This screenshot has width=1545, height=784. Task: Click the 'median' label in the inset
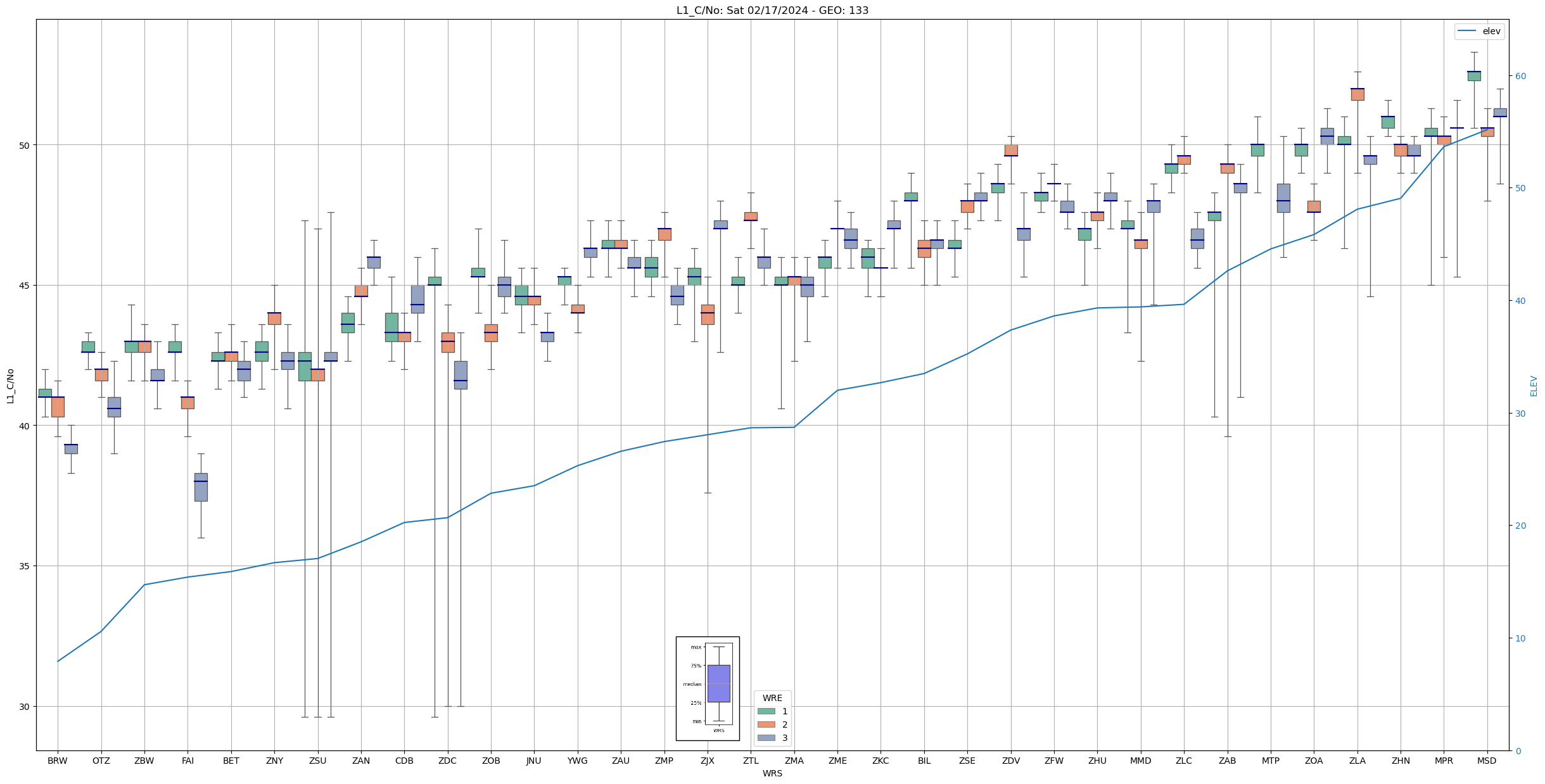692,685
